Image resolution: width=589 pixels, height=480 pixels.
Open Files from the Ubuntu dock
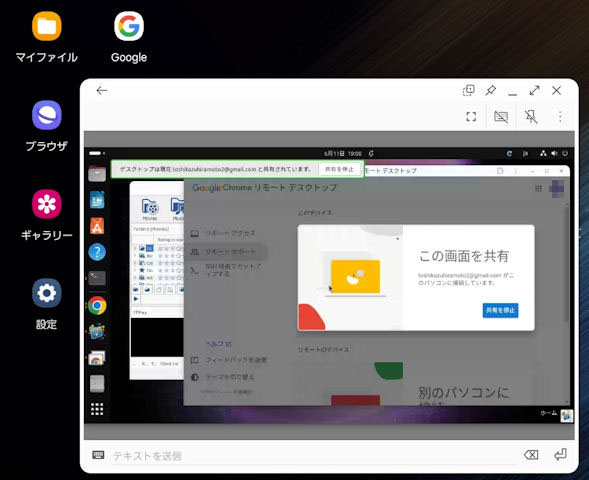coord(97,174)
